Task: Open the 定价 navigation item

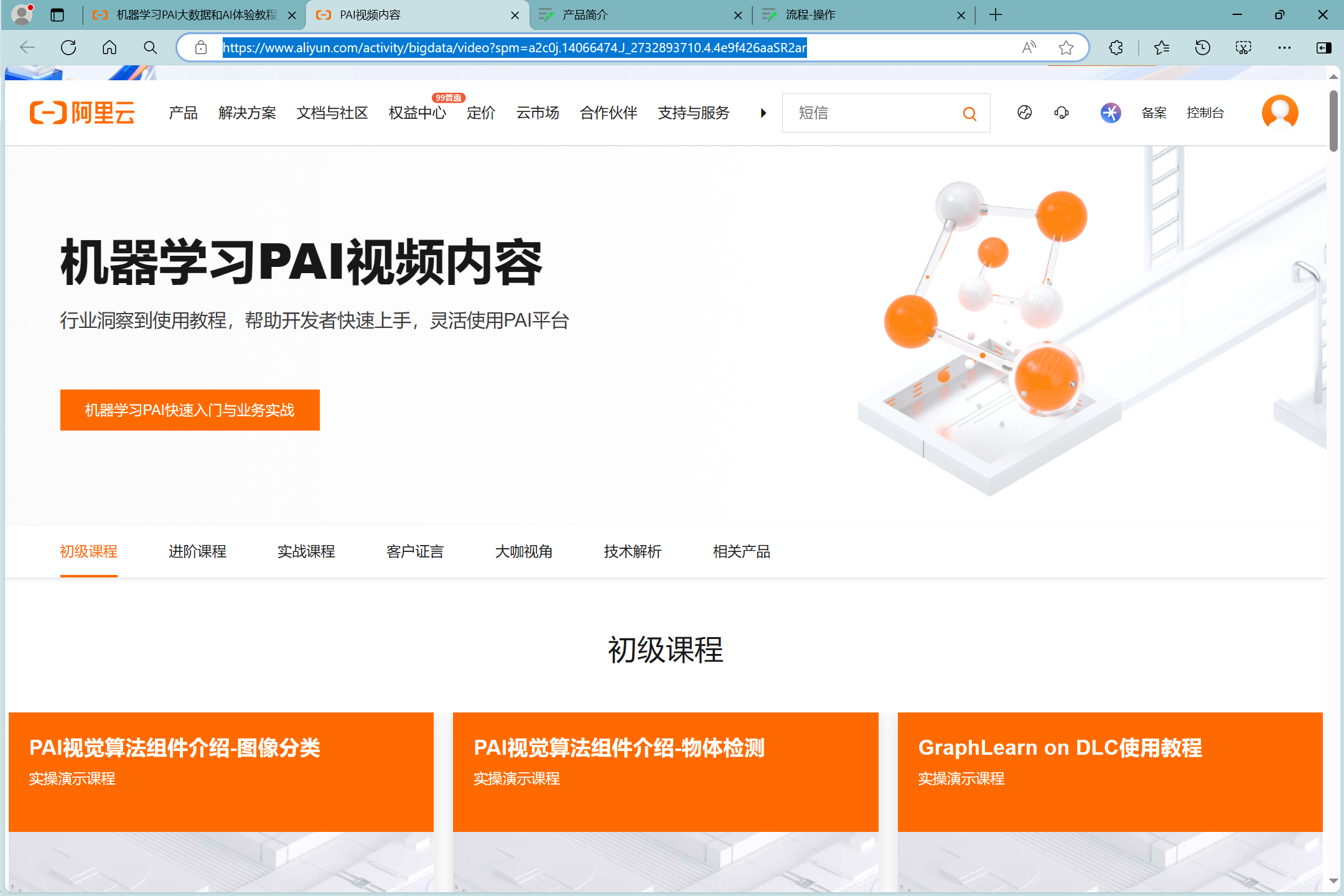Action: [x=481, y=113]
